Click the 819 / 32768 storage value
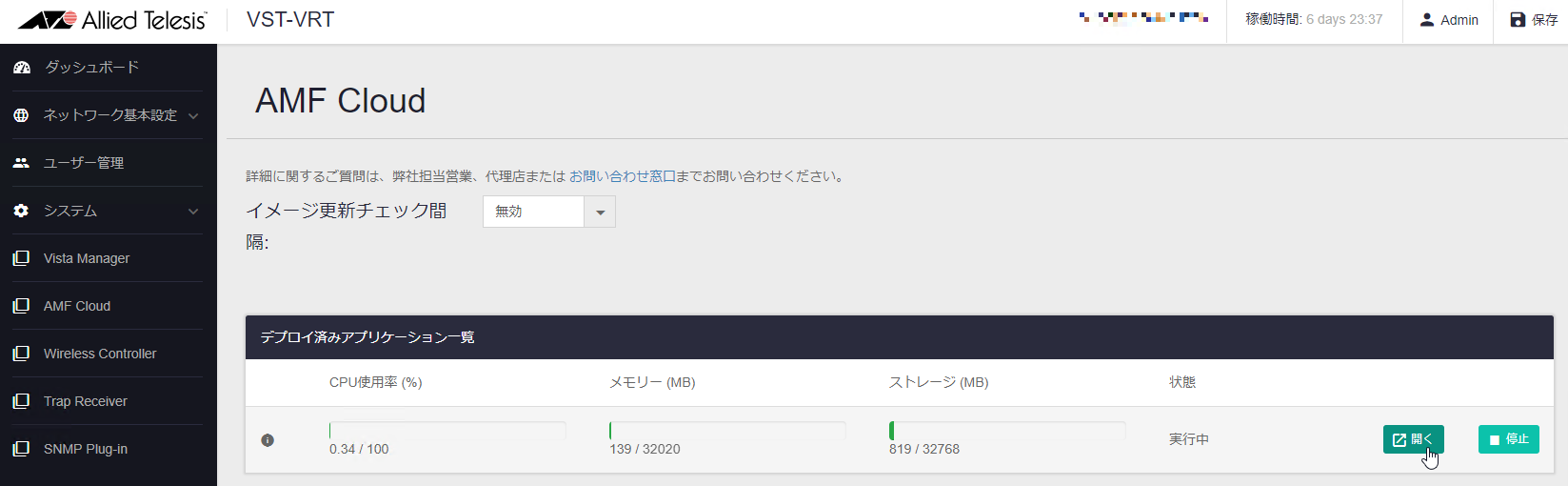Screen dimensions: 1568x486 point(924,449)
